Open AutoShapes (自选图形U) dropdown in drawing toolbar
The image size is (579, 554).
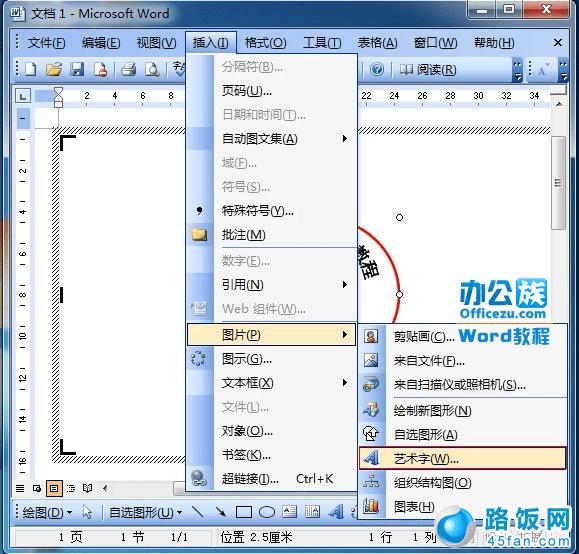(145, 512)
